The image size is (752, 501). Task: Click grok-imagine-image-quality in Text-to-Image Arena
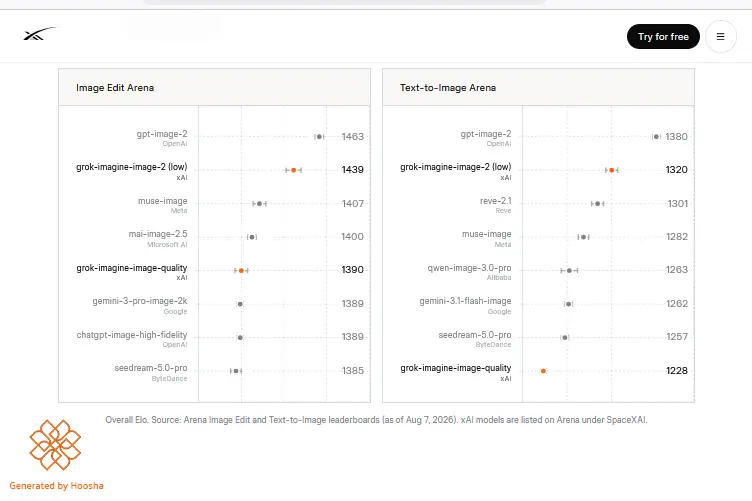456,368
